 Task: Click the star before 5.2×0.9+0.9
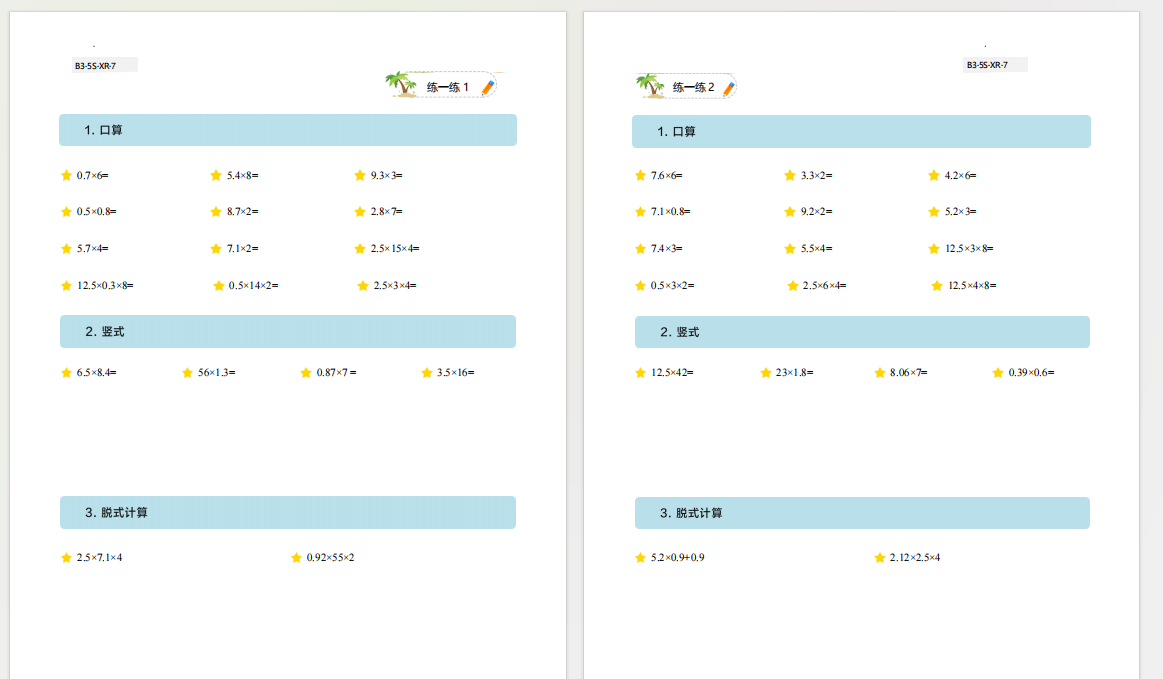tap(640, 557)
